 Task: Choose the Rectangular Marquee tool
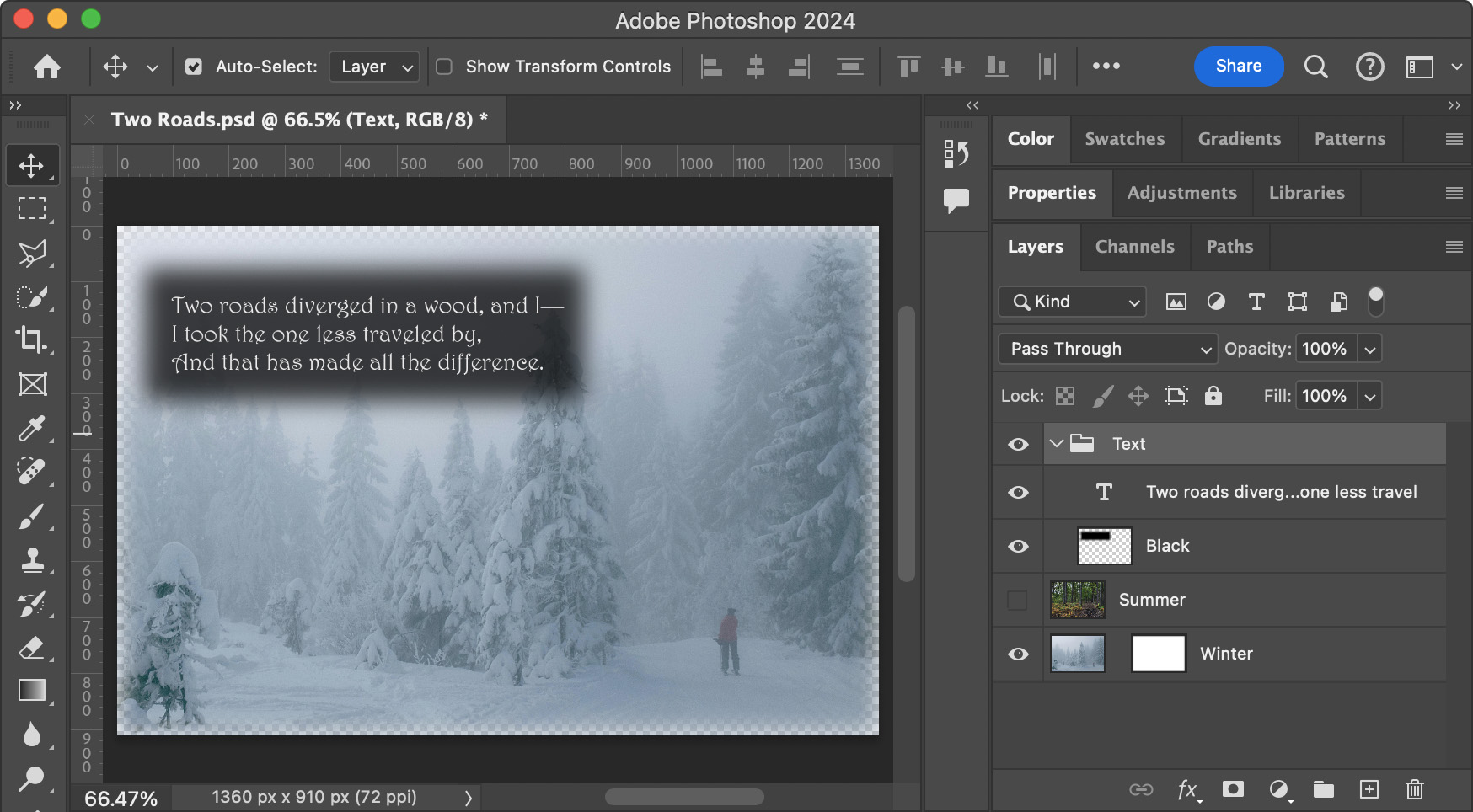point(32,208)
